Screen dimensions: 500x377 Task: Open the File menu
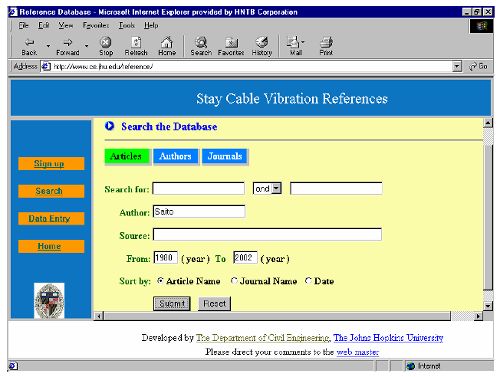point(23,25)
